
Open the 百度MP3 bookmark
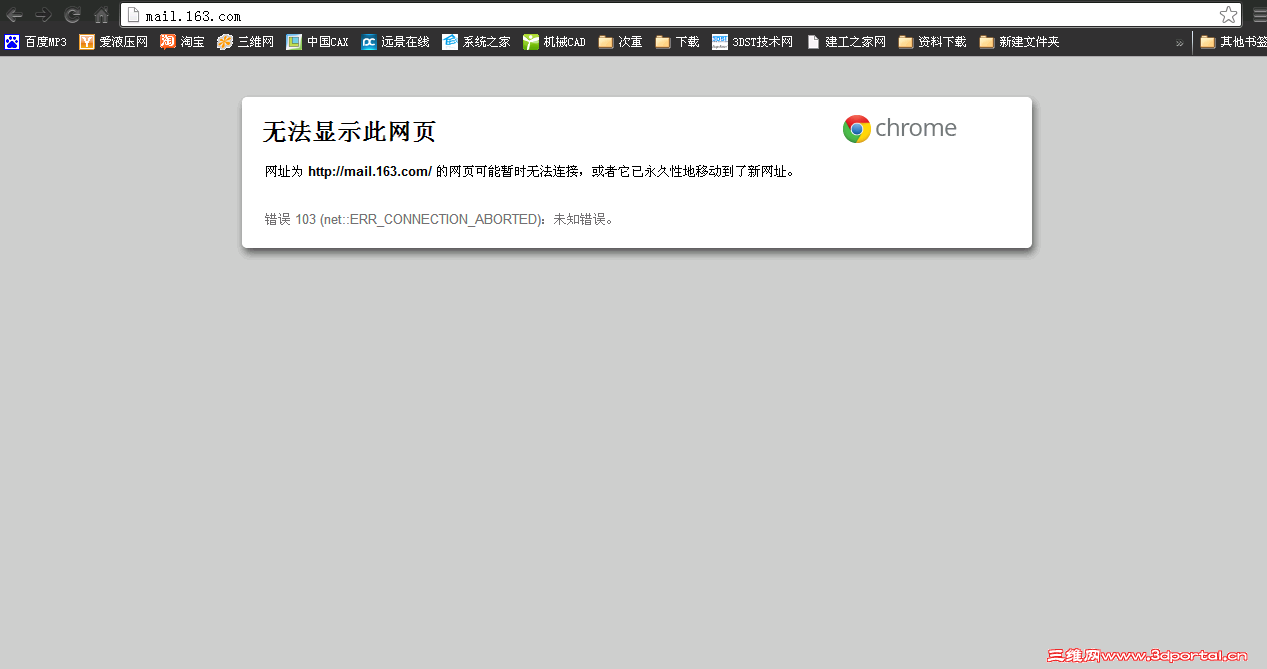pos(36,42)
